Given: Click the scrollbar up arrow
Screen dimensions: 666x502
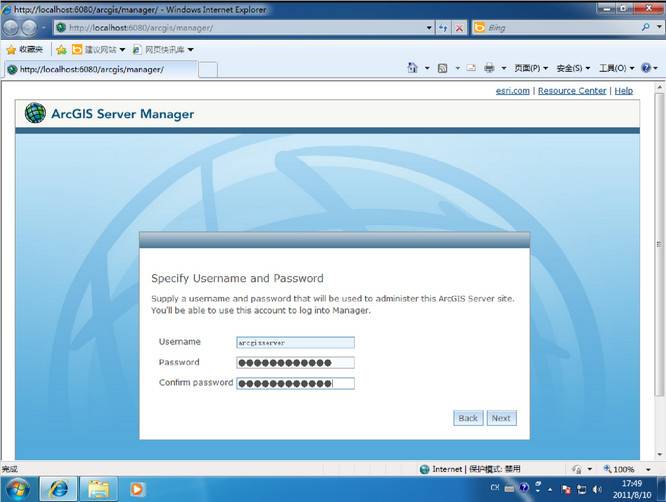Looking at the screenshot, I should 660,87.
